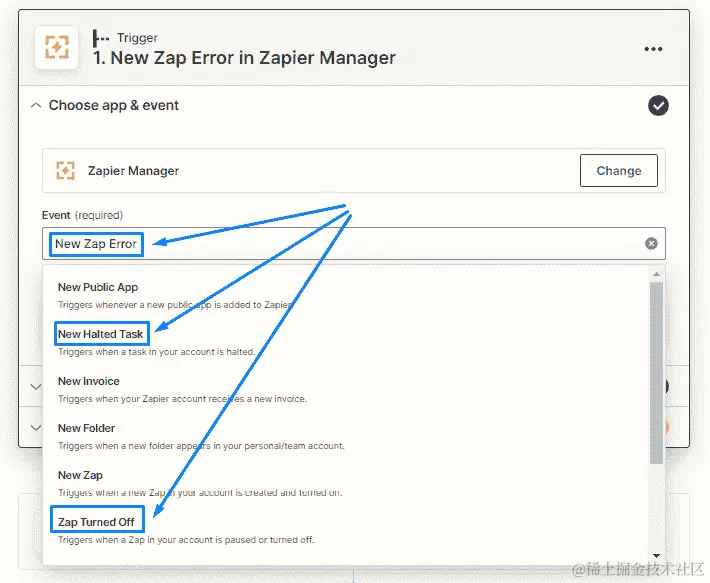710x583 pixels.
Task: Click the dropdown list scroll up arrow
Action: 656,274
